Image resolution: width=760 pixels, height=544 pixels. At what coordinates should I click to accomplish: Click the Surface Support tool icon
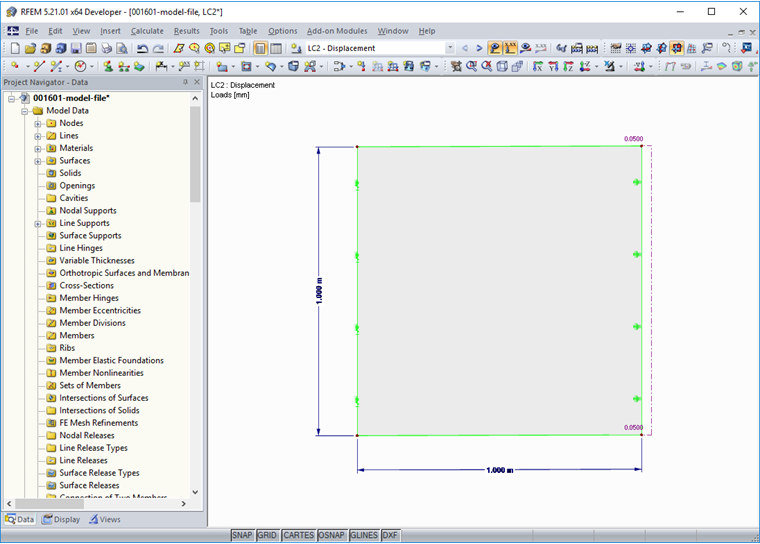[x=139, y=66]
